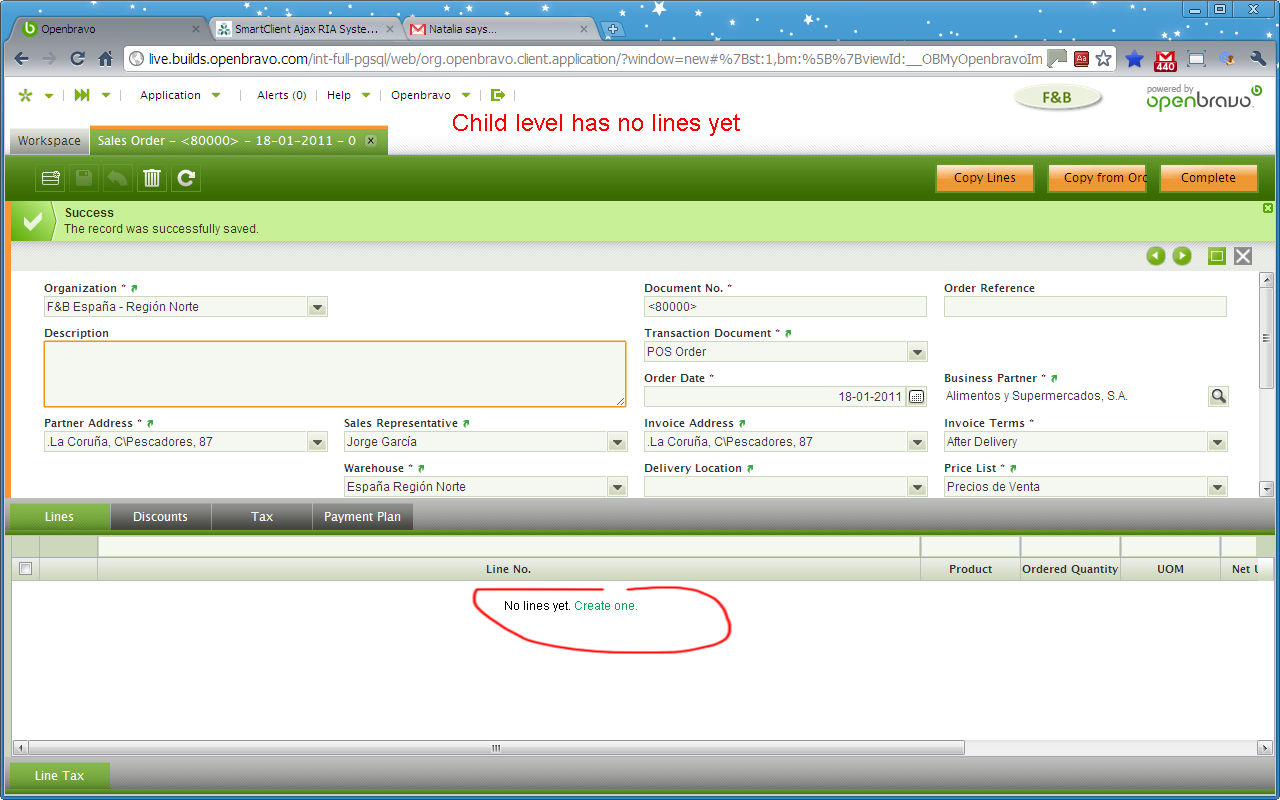Open a new Chrome tab

click(x=613, y=29)
